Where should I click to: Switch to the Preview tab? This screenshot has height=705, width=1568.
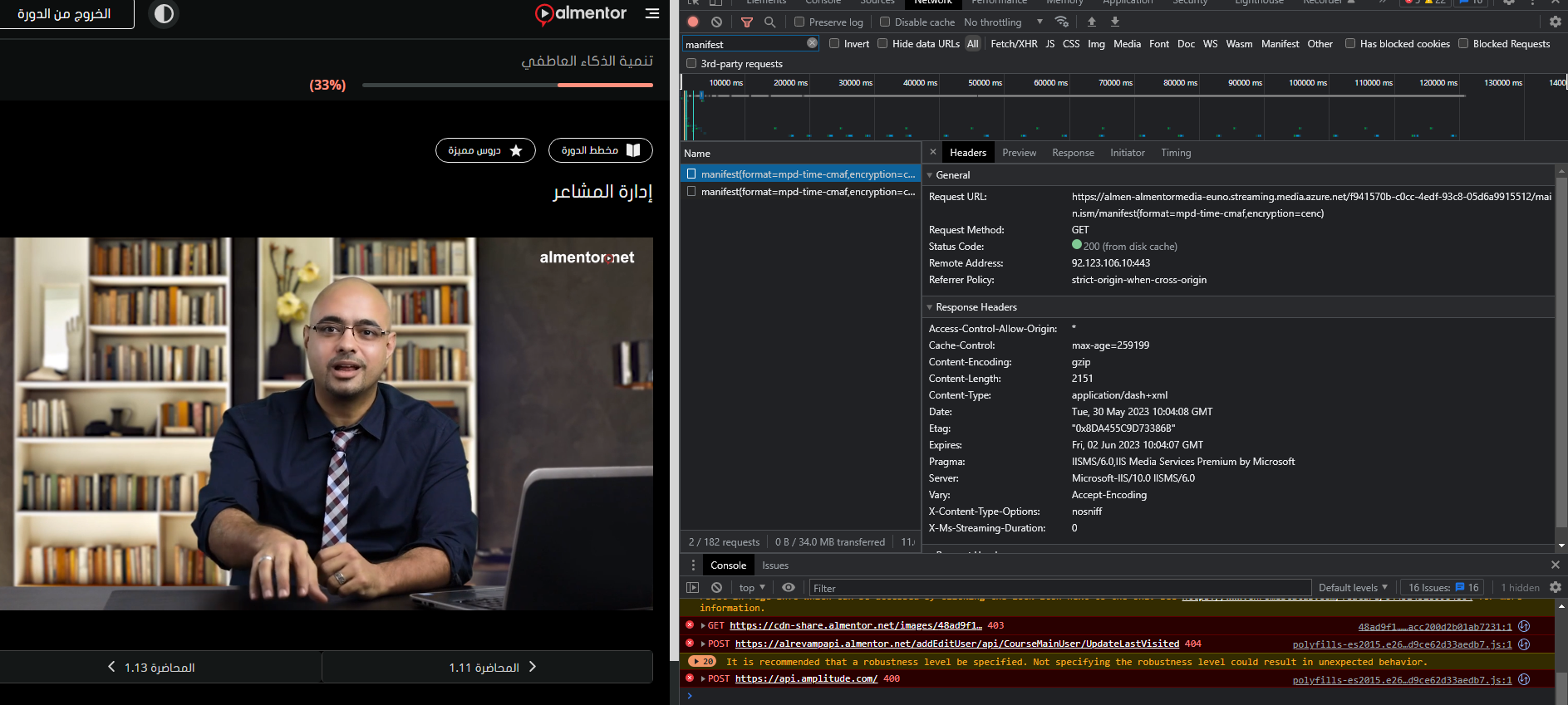coord(1019,153)
